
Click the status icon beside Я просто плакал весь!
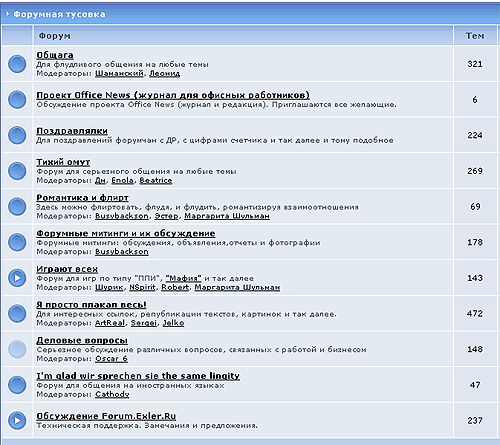(17, 313)
